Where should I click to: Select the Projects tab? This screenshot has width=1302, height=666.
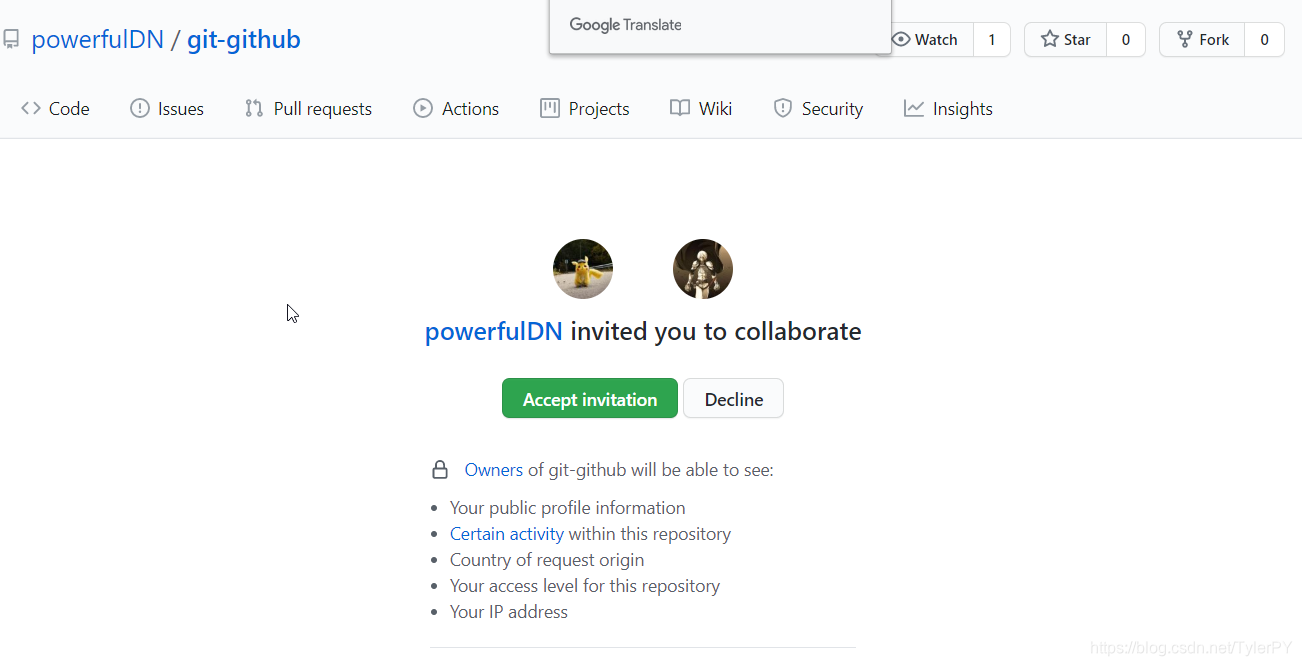click(x=585, y=109)
